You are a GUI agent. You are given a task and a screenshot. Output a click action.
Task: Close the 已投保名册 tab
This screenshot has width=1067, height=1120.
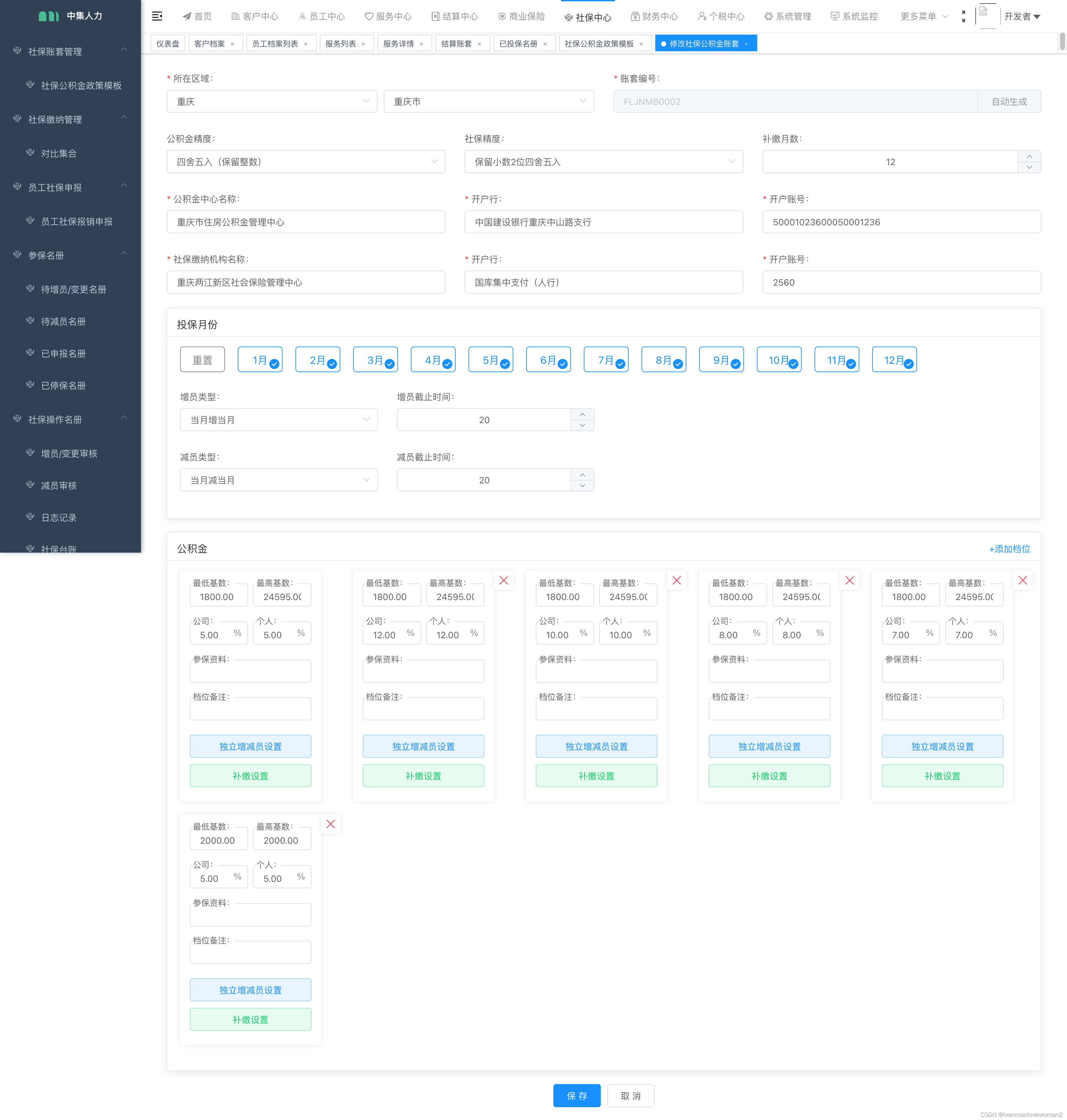coord(545,44)
